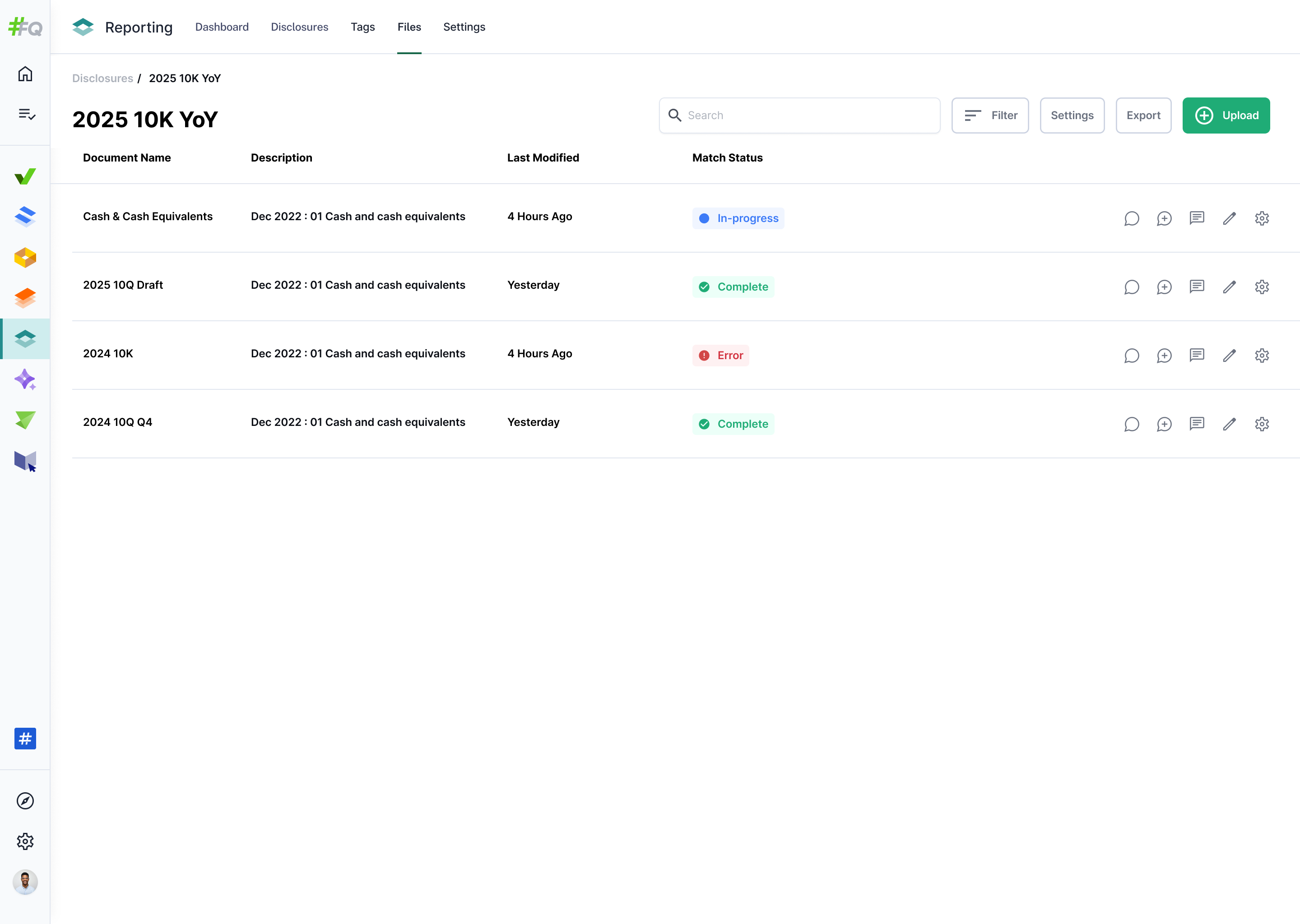Switch to the Dashboard tab

pyautogui.click(x=222, y=27)
